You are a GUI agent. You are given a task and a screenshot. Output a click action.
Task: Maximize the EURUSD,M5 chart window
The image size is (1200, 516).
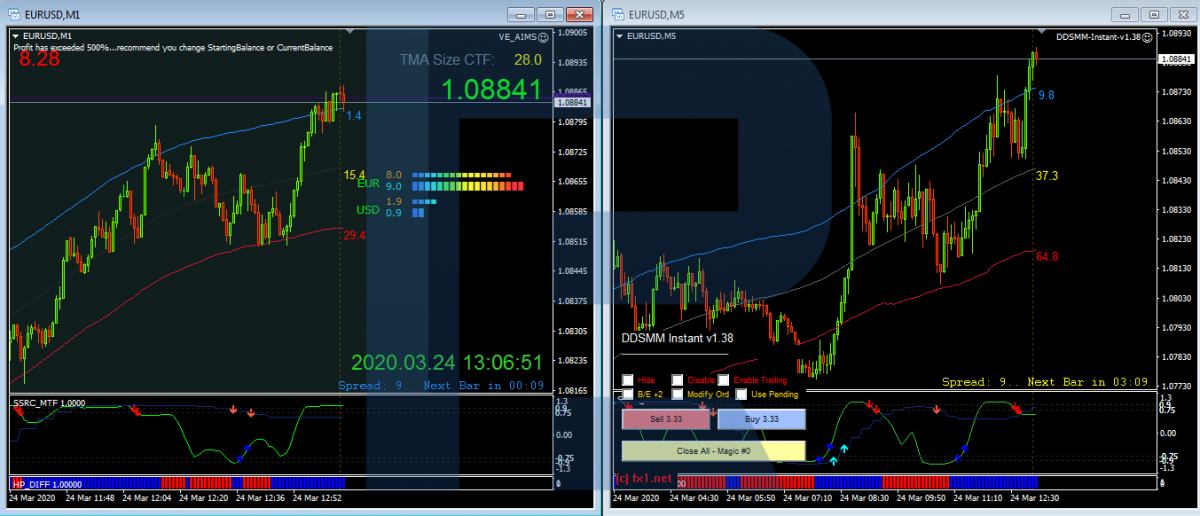pyautogui.click(x=1153, y=14)
